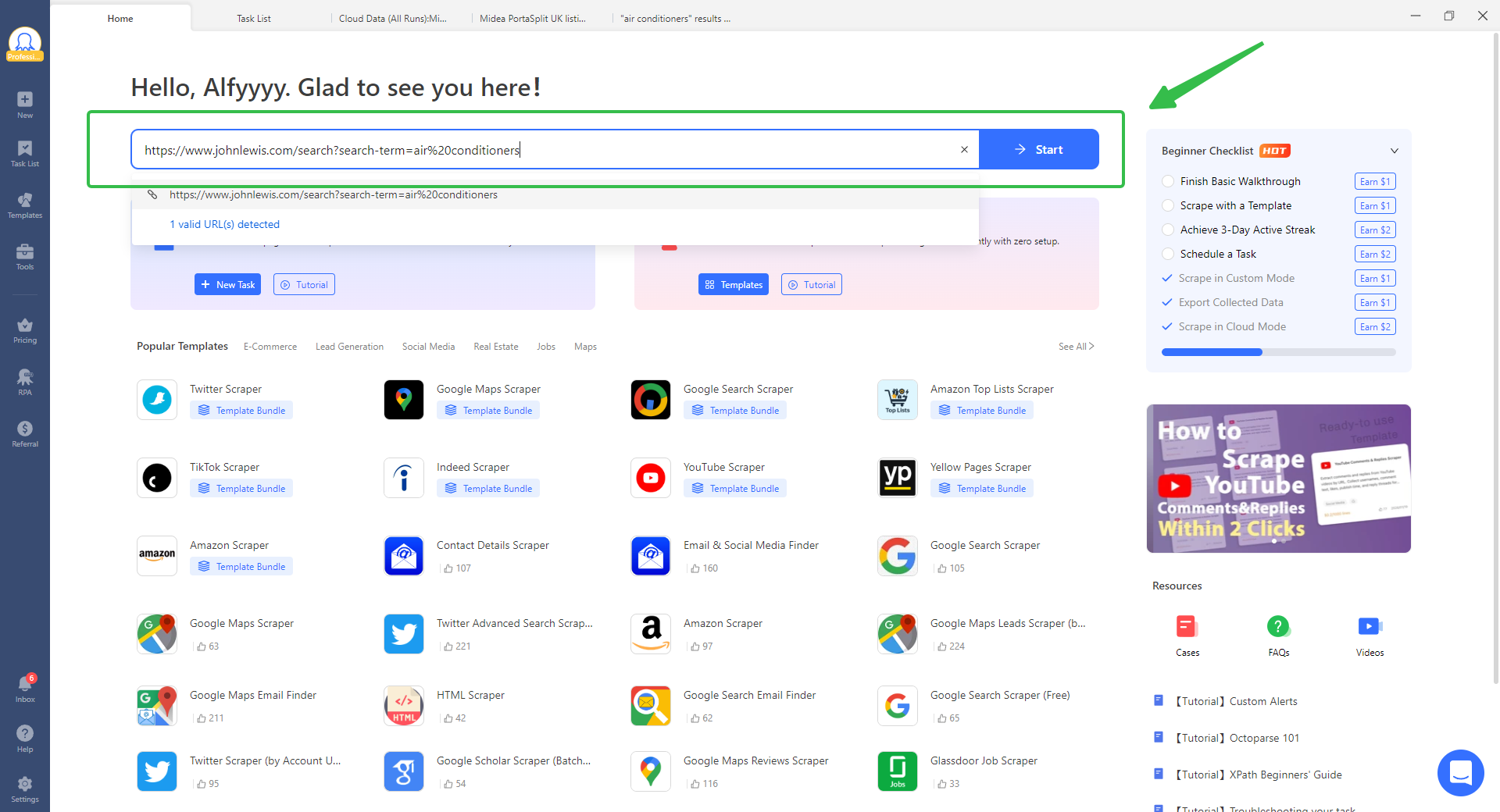
Task: Select the detected johnlewis URL suggestion
Action: click(x=555, y=194)
